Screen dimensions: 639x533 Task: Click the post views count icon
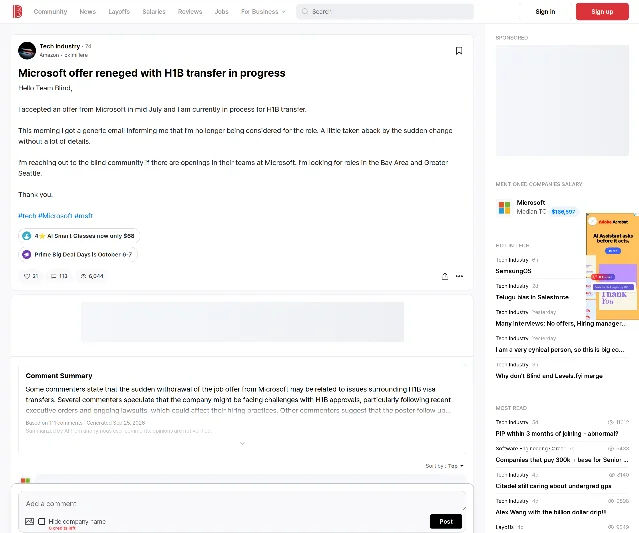84,276
